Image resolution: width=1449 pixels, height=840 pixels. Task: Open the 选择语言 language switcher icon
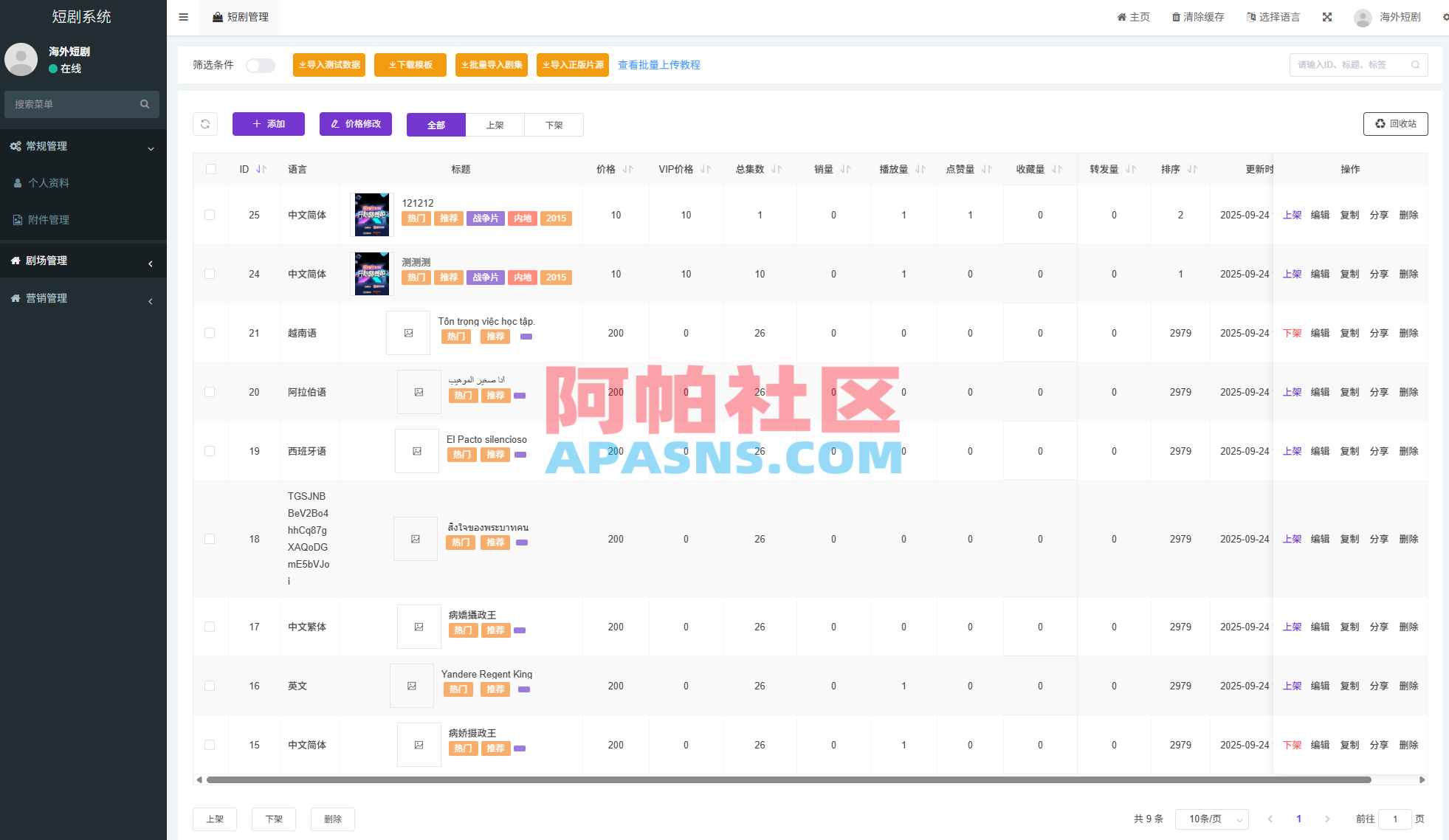1250,16
